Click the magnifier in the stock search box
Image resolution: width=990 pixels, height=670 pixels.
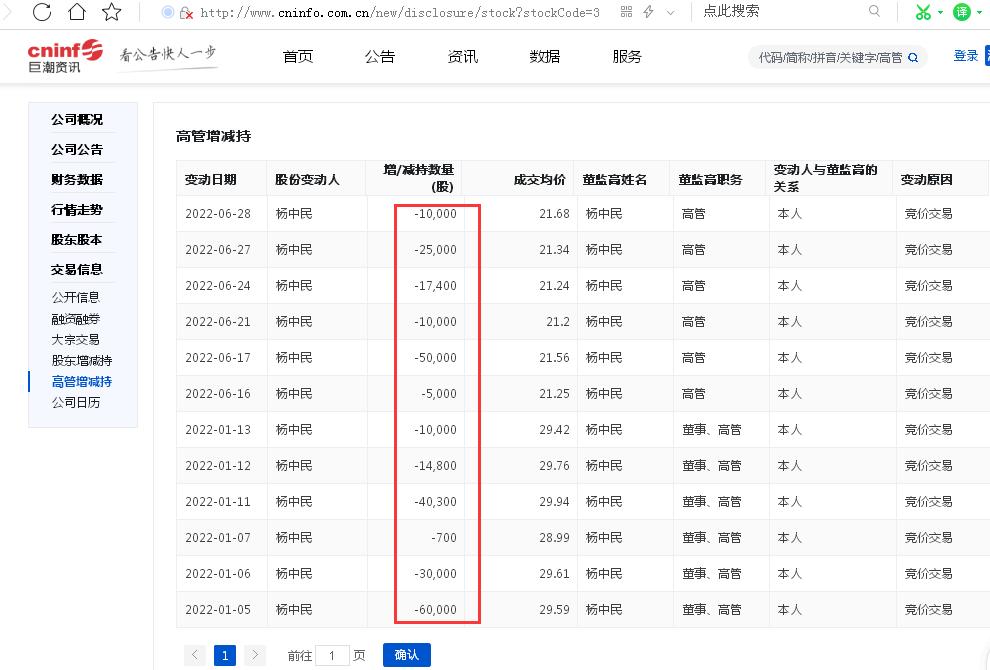911,57
